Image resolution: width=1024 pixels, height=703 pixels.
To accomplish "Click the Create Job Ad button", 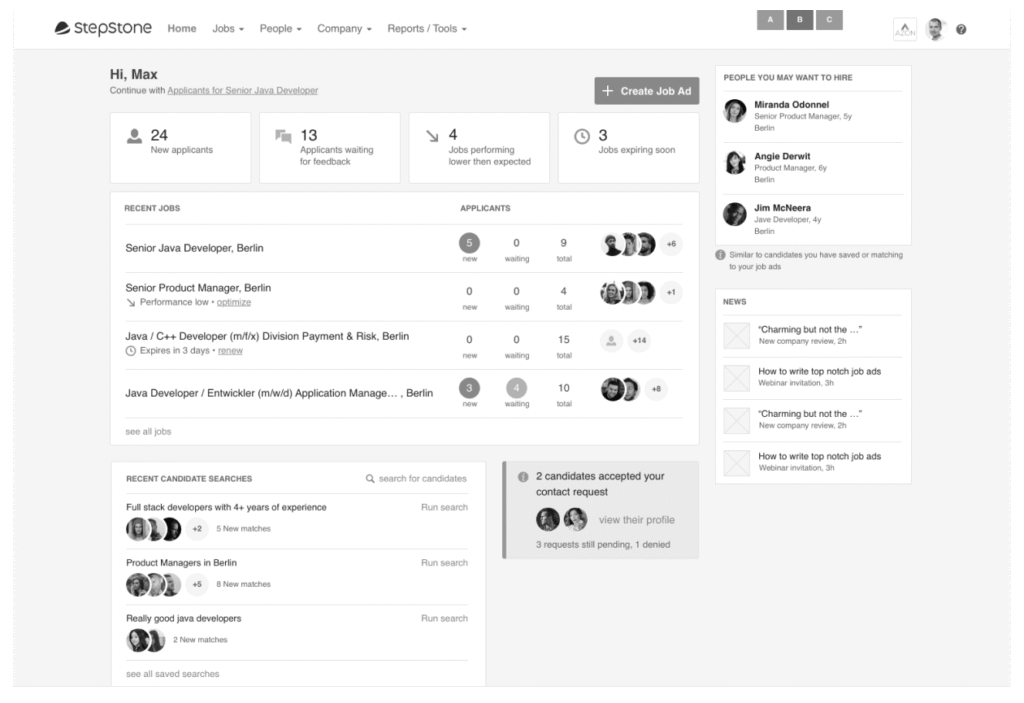I will pyautogui.click(x=646, y=91).
